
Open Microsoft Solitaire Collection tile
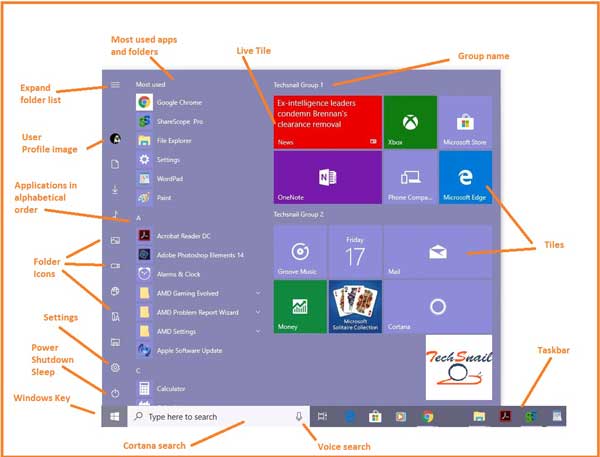(x=355, y=307)
